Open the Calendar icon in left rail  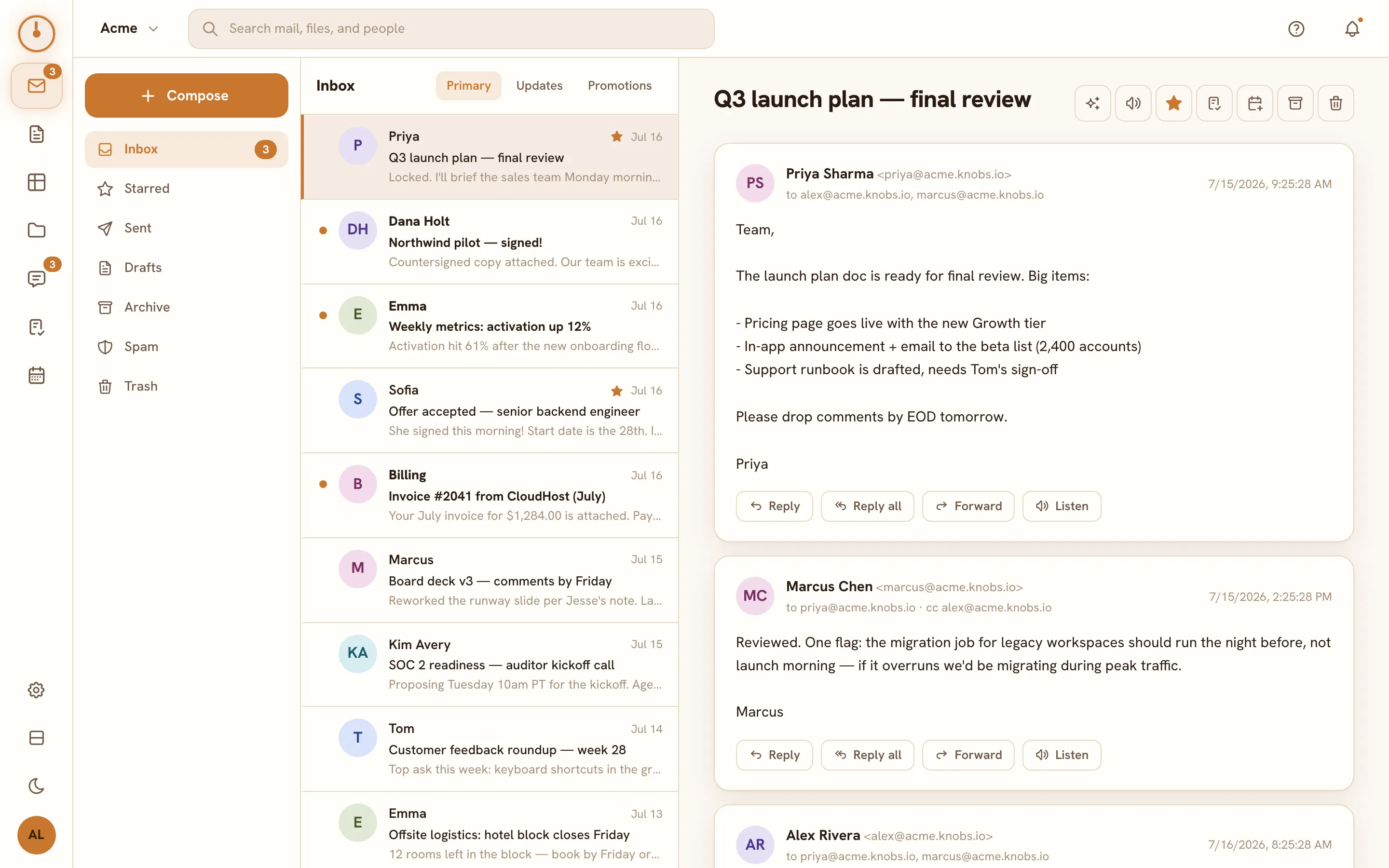tap(36, 376)
